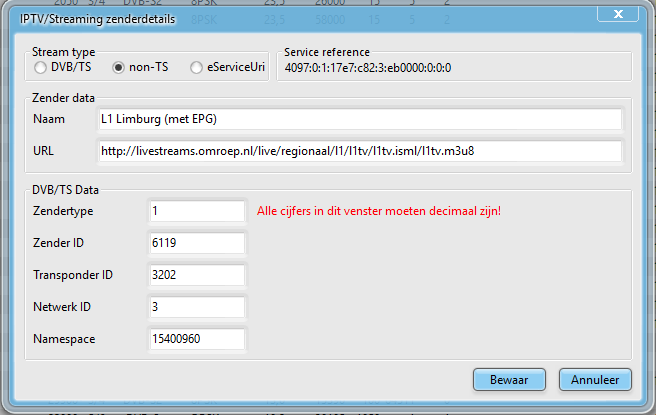Click the 'Zendertype' label
This screenshot has height=415, width=656.
click(x=63, y=211)
